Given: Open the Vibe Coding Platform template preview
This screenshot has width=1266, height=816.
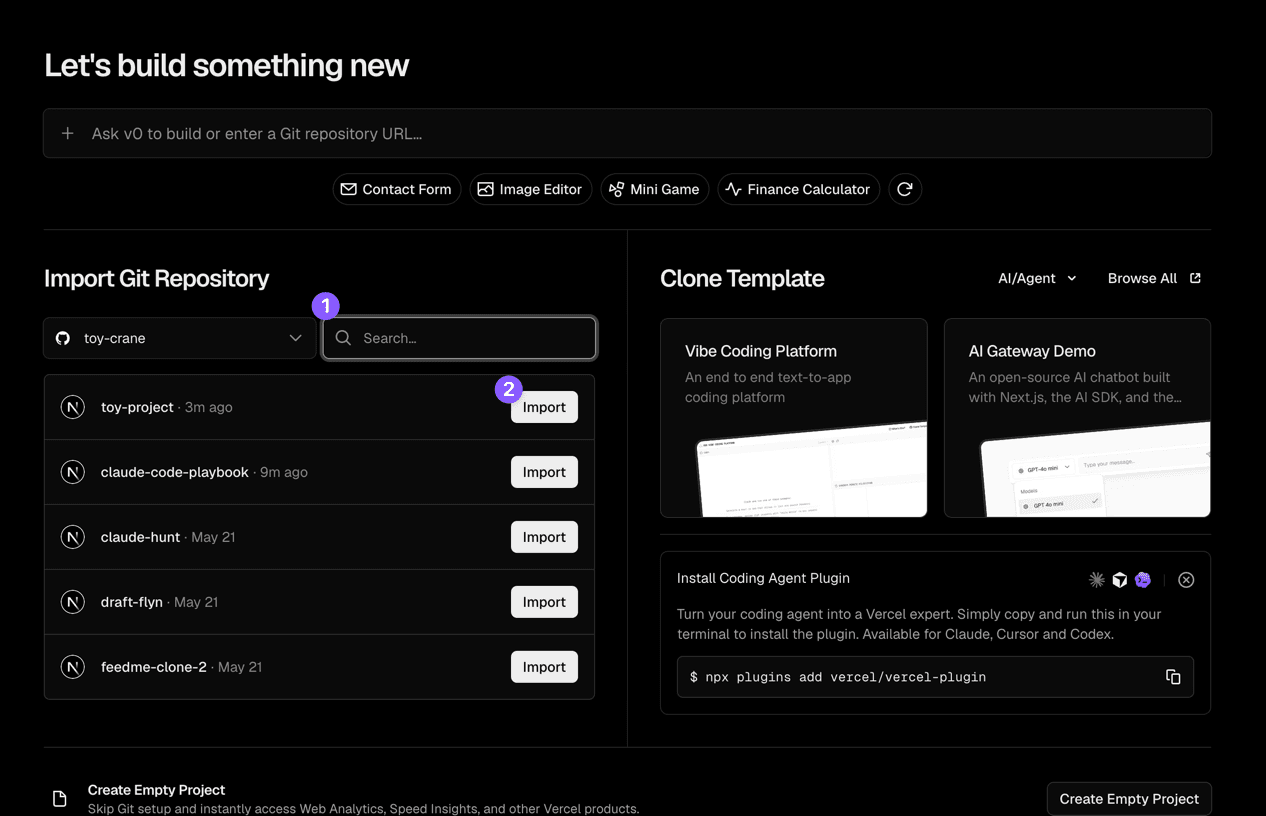Looking at the screenshot, I should (794, 417).
